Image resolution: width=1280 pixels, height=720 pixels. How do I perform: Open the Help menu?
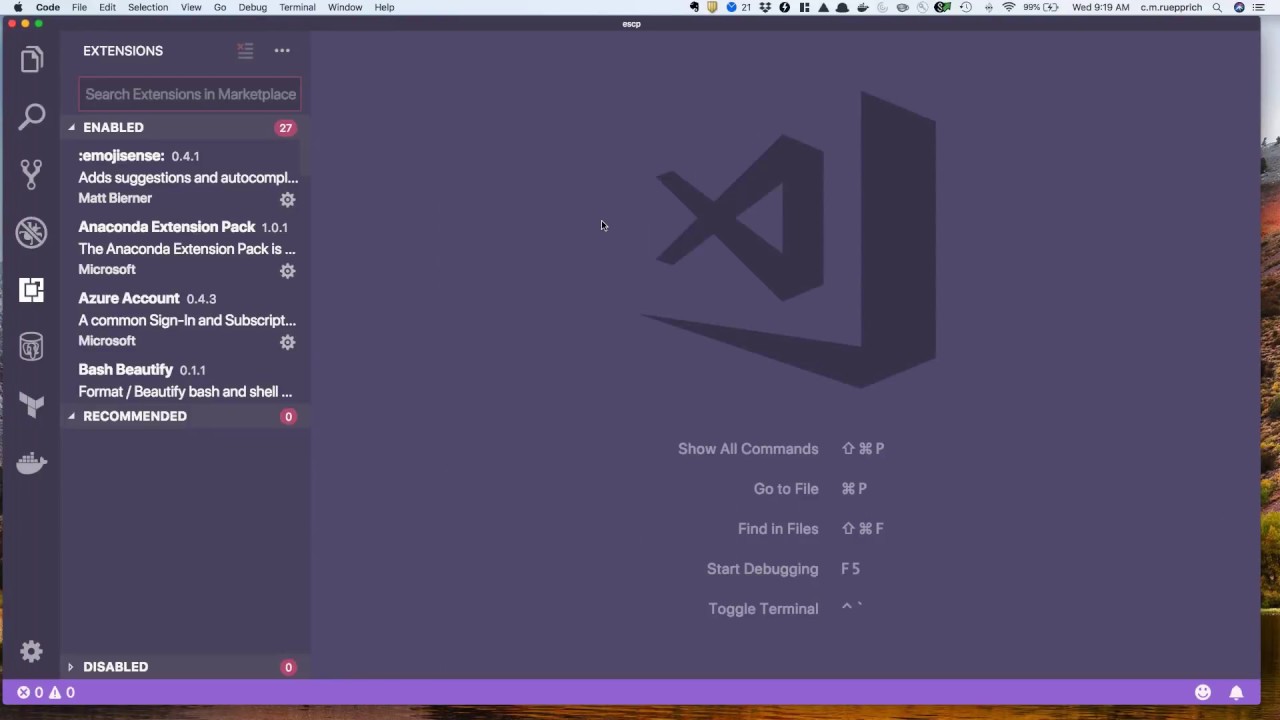click(384, 7)
